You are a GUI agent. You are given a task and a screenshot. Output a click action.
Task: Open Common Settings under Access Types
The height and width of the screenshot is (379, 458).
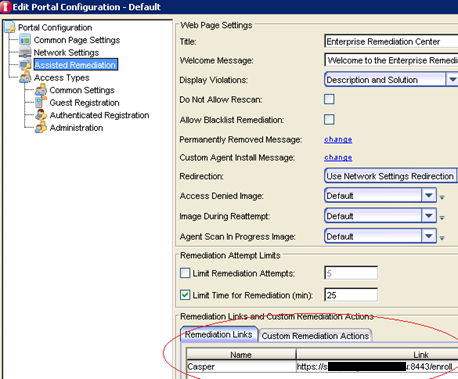82,90
